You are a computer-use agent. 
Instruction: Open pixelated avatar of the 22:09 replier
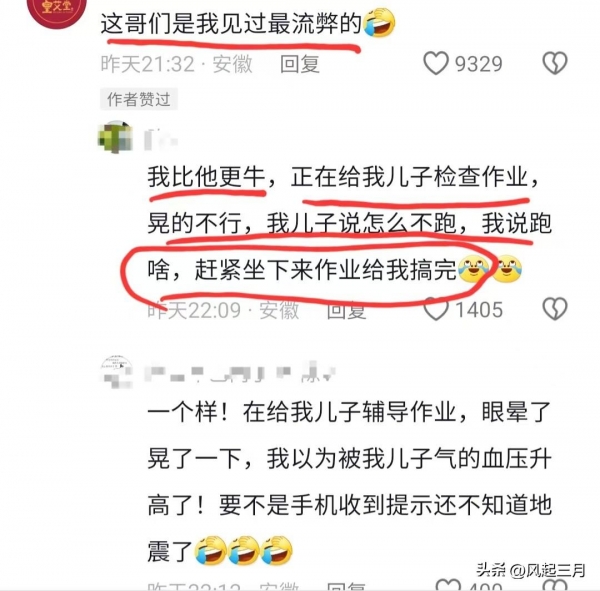click(x=116, y=137)
